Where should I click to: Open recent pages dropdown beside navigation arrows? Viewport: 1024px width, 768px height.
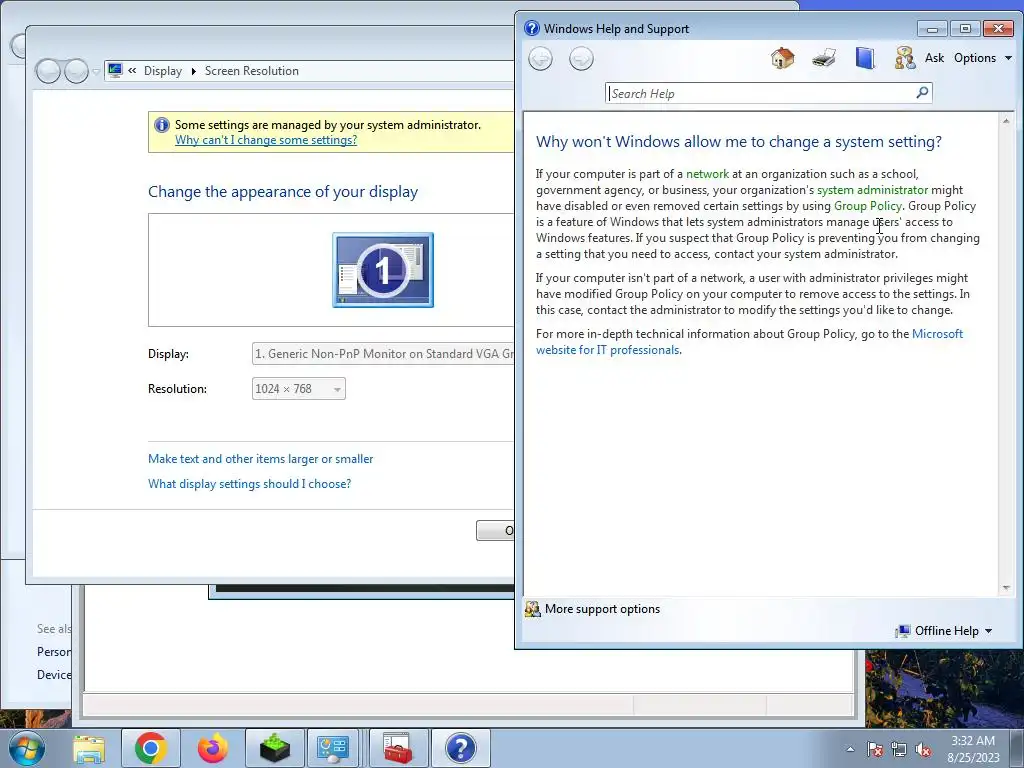[96, 71]
